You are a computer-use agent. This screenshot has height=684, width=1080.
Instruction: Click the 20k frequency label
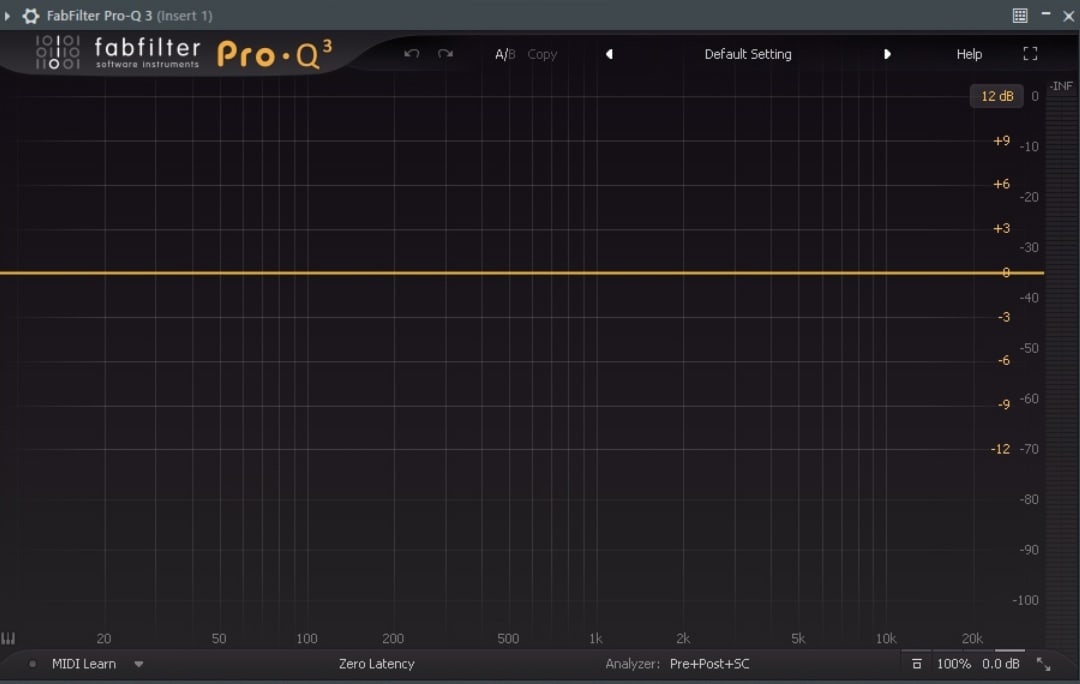tap(972, 639)
